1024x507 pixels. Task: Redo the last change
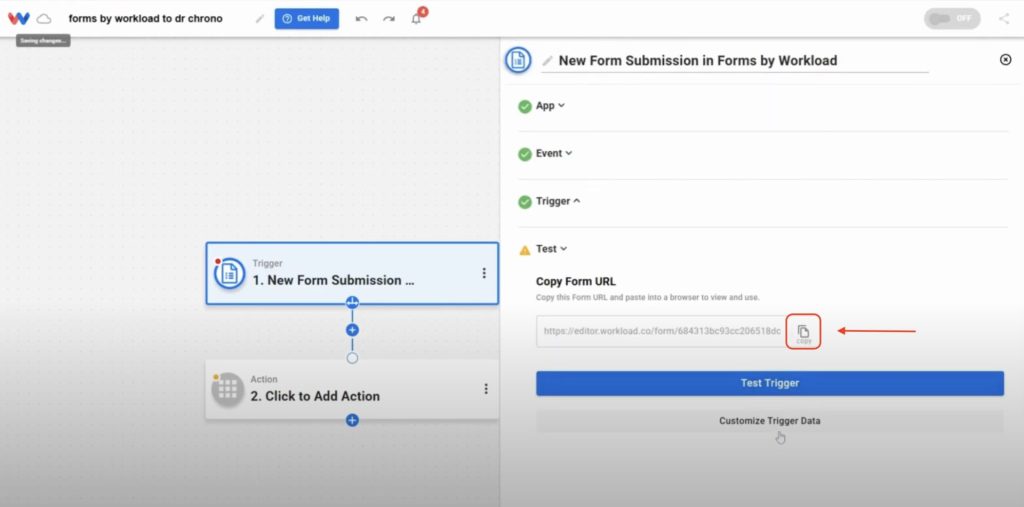(389, 19)
